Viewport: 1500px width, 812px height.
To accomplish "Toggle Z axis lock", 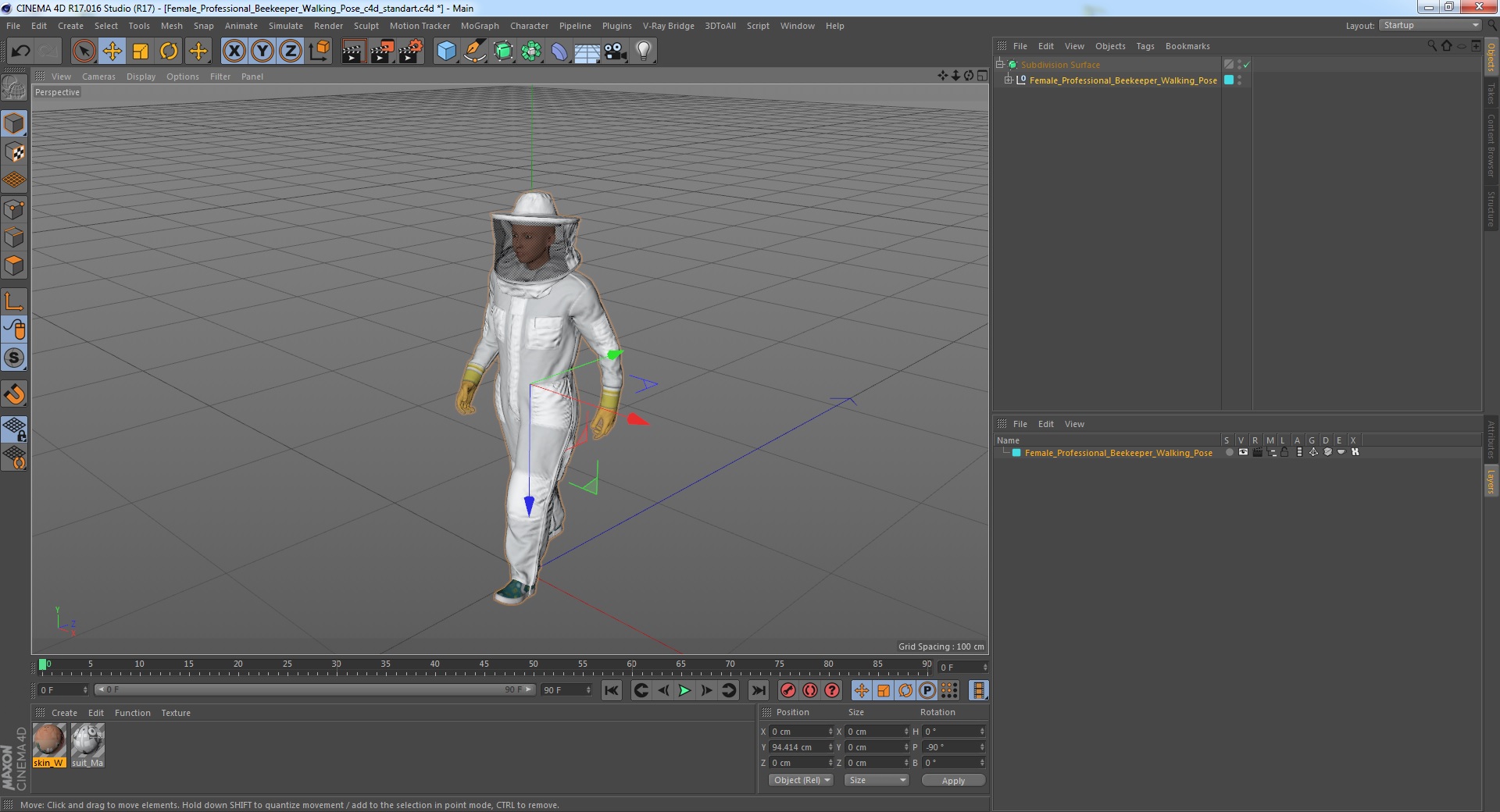I will click(x=291, y=52).
